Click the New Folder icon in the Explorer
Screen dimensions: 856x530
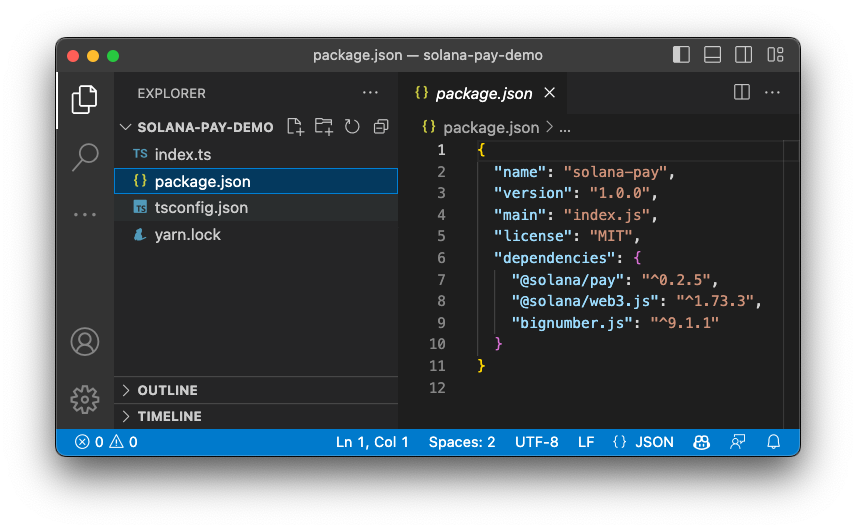click(324, 127)
